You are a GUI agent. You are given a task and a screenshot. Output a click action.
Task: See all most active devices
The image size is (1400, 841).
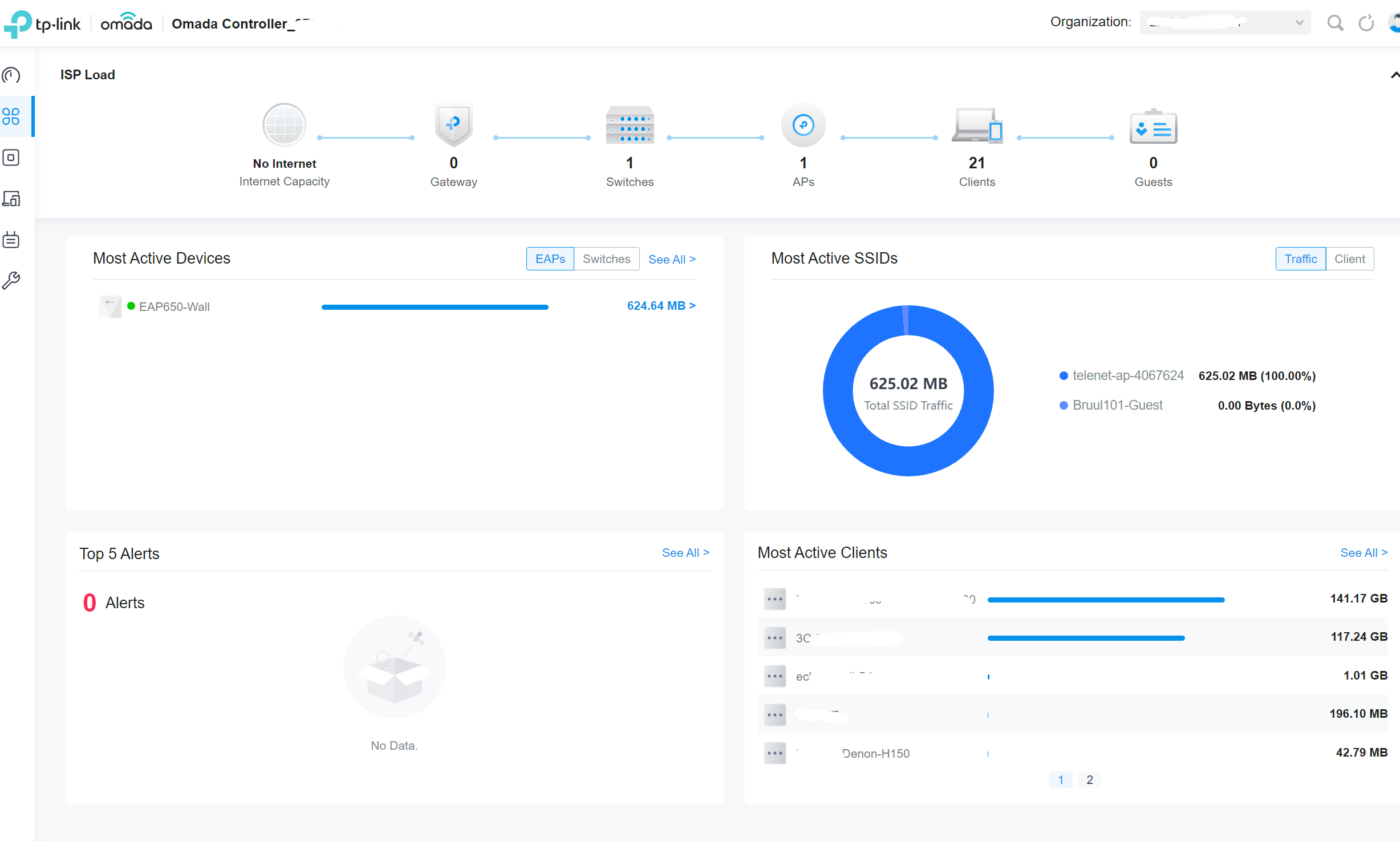click(672, 260)
